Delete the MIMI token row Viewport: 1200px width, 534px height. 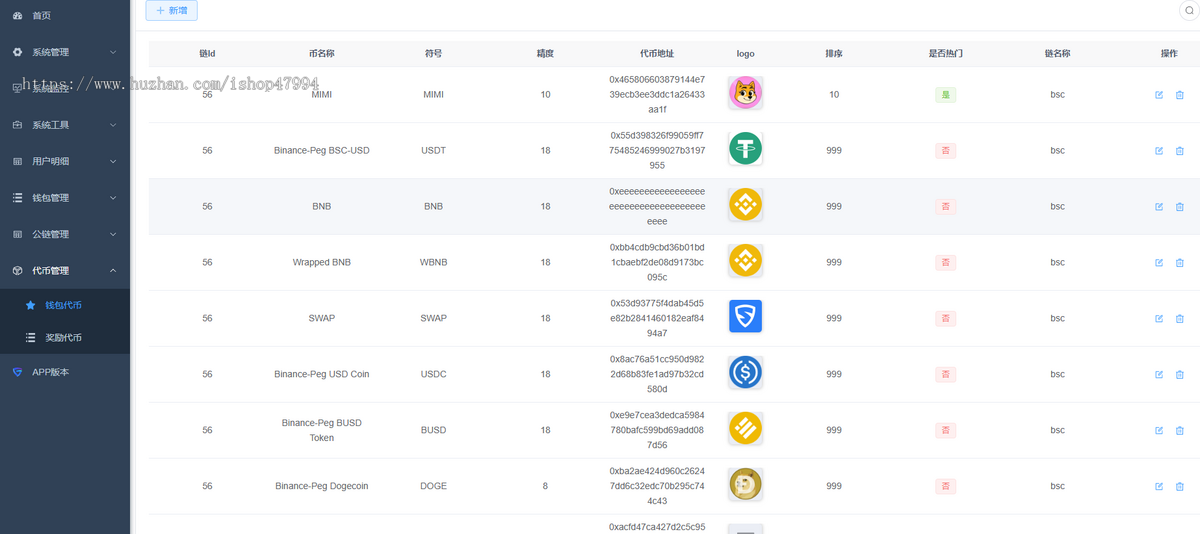(1179, 95)
